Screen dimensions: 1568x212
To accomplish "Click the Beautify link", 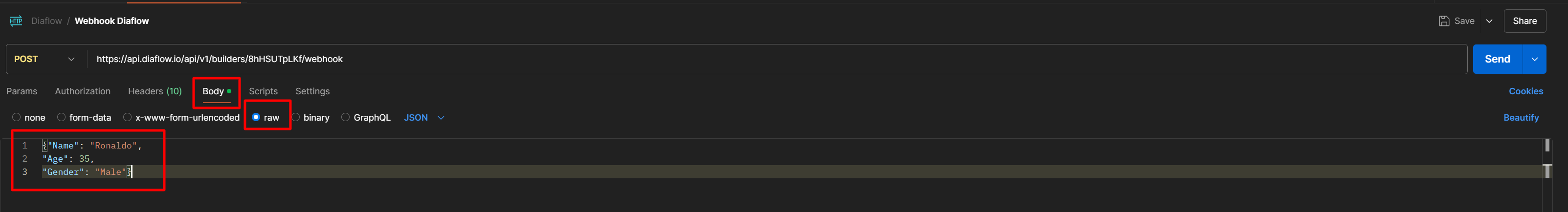I will coord(1521,117).
